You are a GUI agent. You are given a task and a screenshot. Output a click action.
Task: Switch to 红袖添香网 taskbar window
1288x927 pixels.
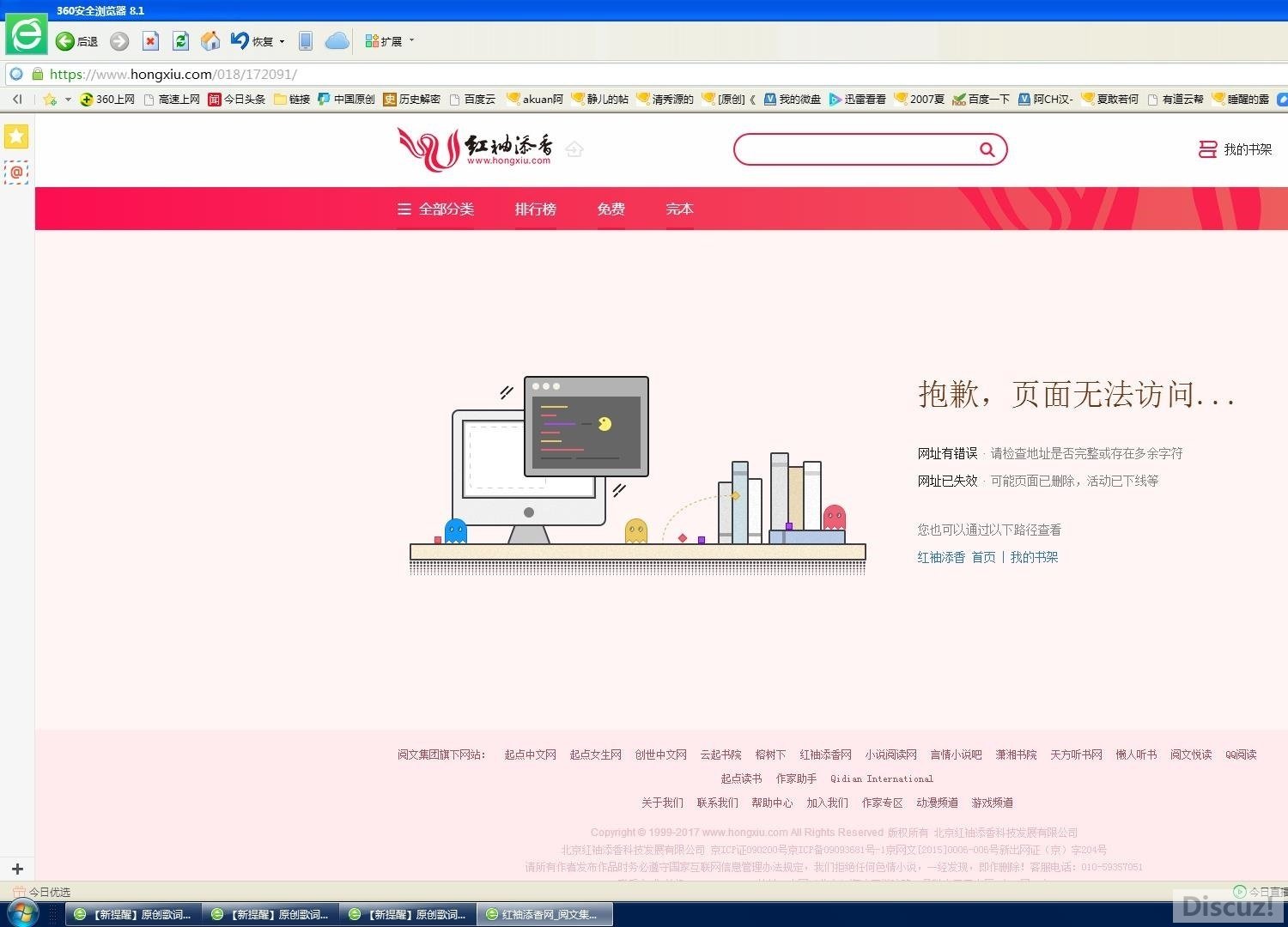click(x=545, y=915)
